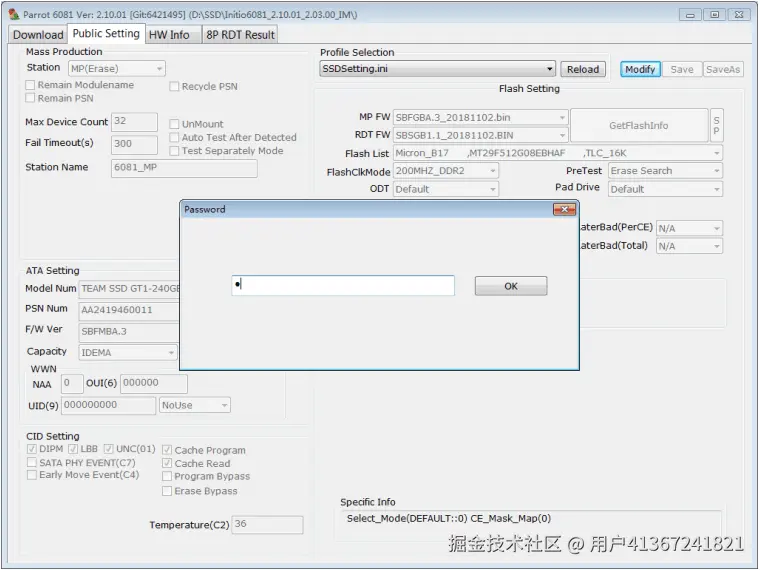Click the SaveAs button
The width and height of the screenshot is (760, 570).
point(723,69)
